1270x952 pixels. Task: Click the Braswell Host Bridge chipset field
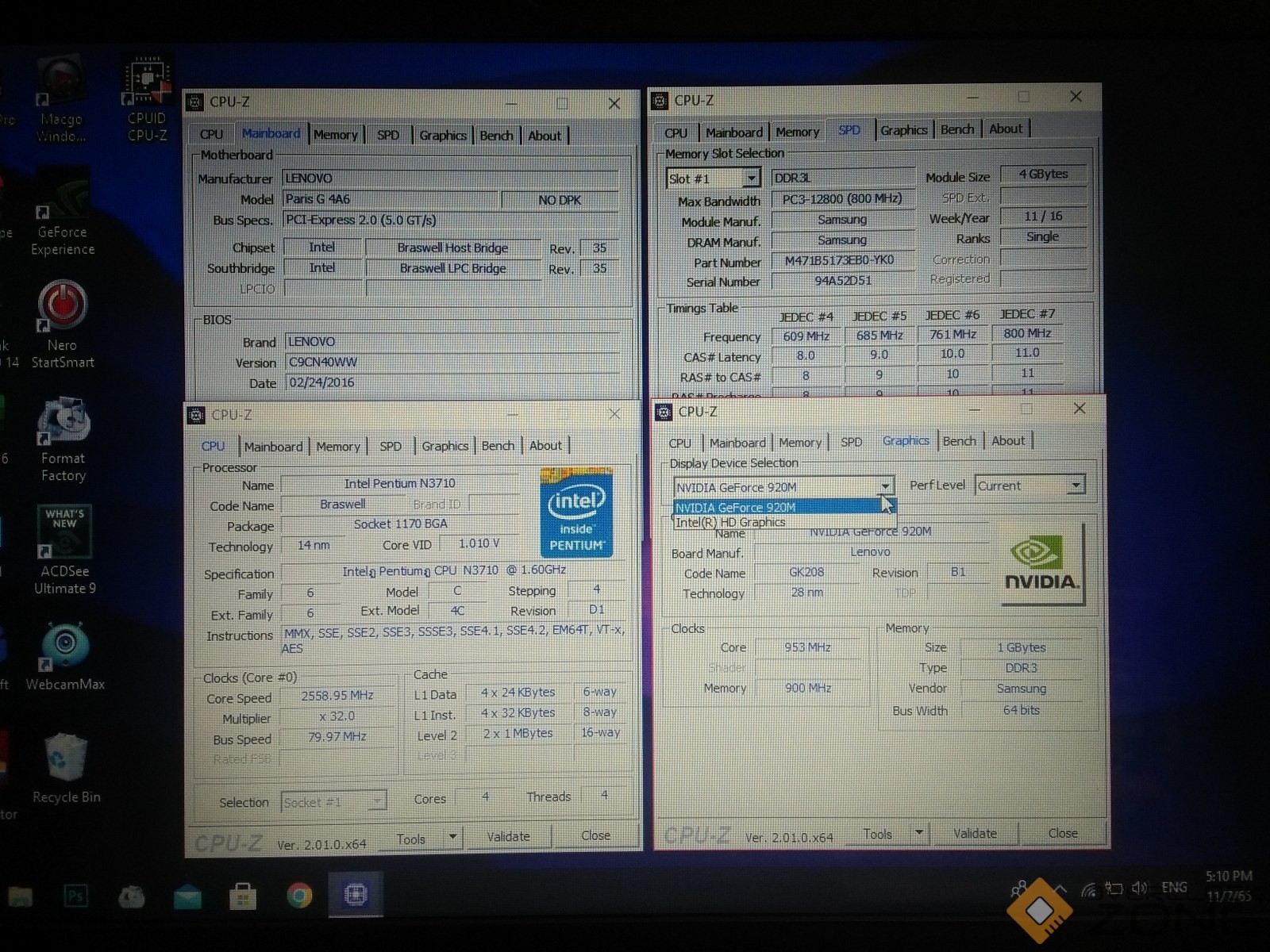[452, 248]
